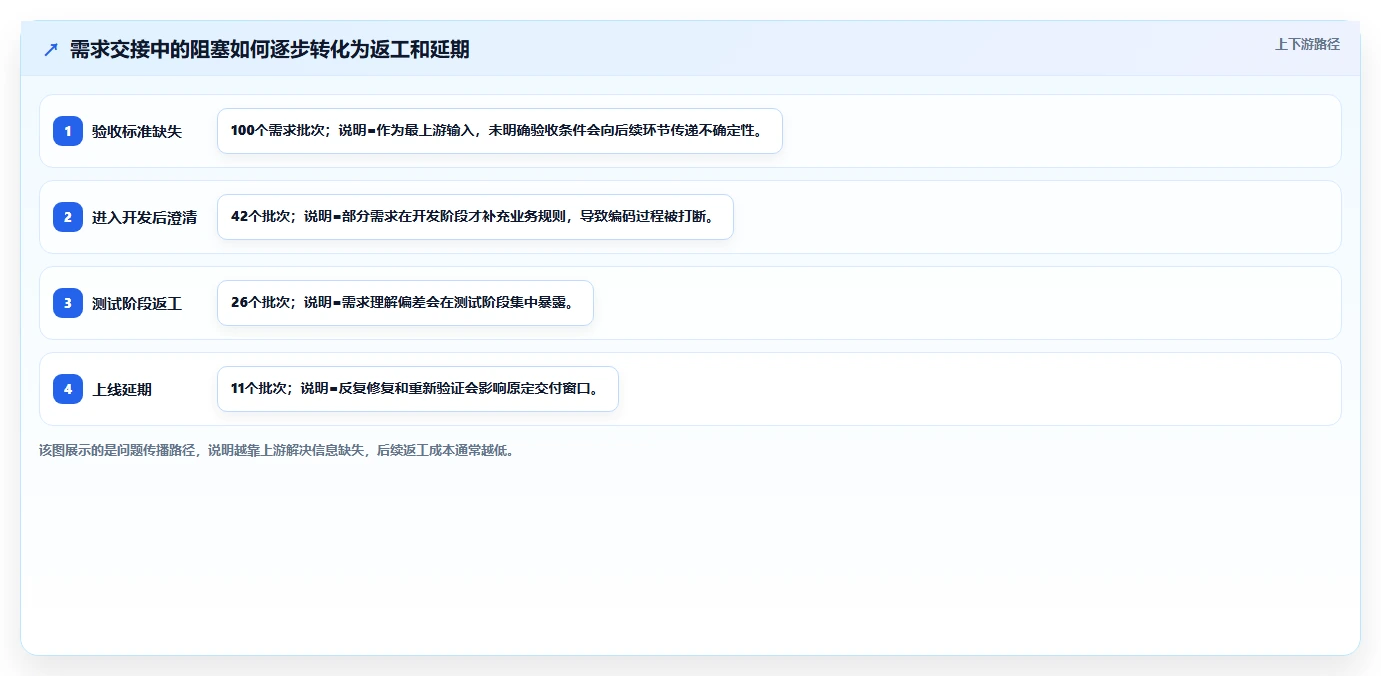Click the 测试阶段返工 step label
1381x676 pixels.
(137, 303)
